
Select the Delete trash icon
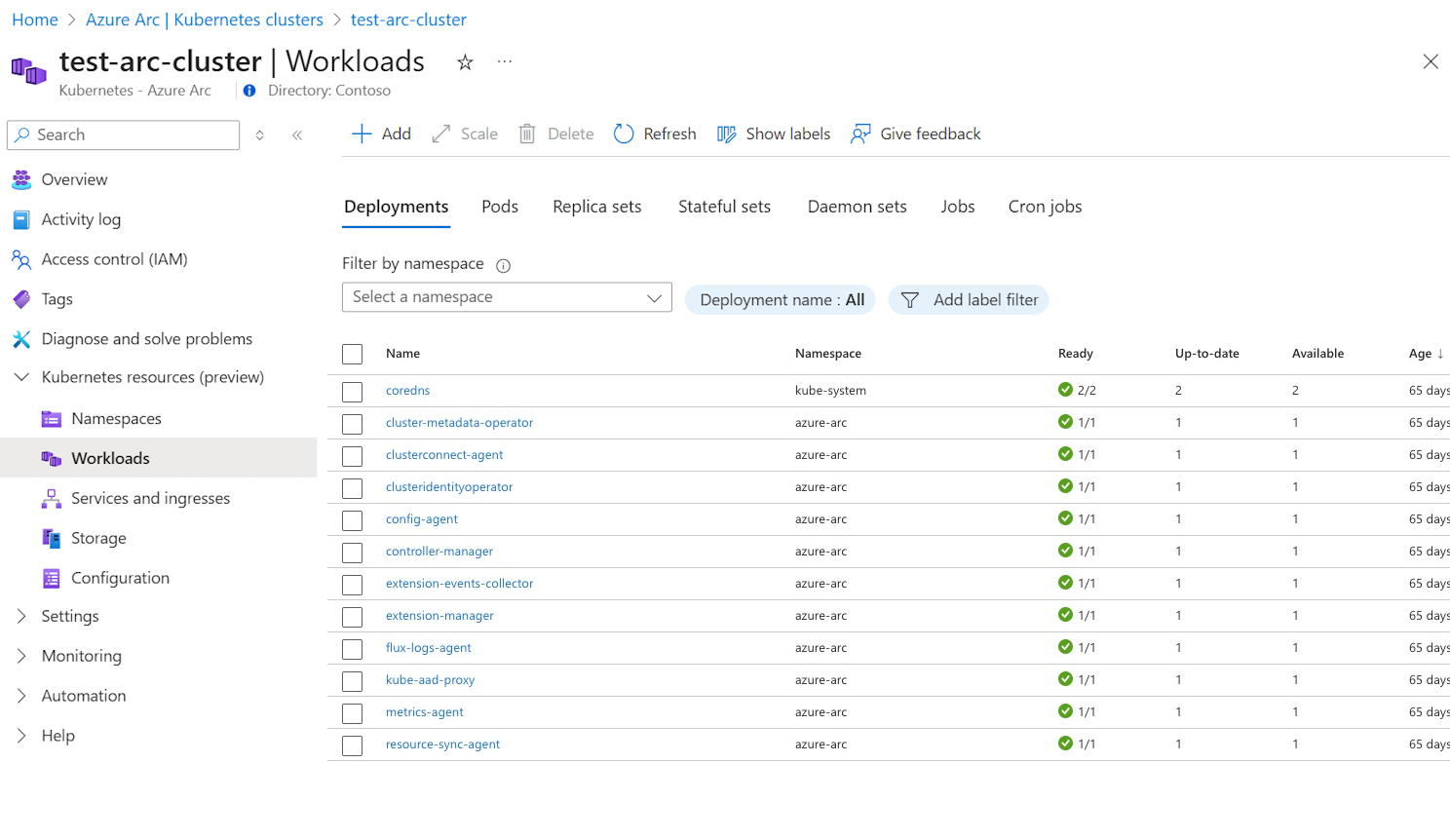tap(527, 134)
